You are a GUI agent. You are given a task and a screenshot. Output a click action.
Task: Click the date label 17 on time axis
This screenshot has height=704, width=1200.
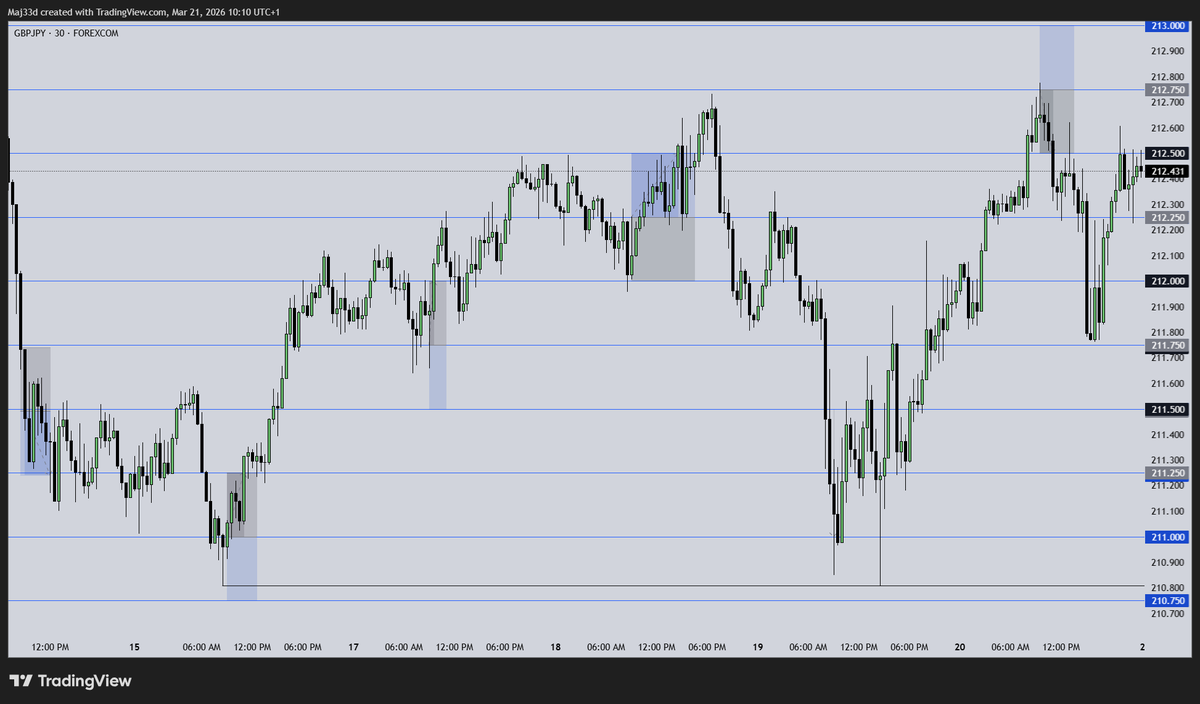(x=353, y=647)
